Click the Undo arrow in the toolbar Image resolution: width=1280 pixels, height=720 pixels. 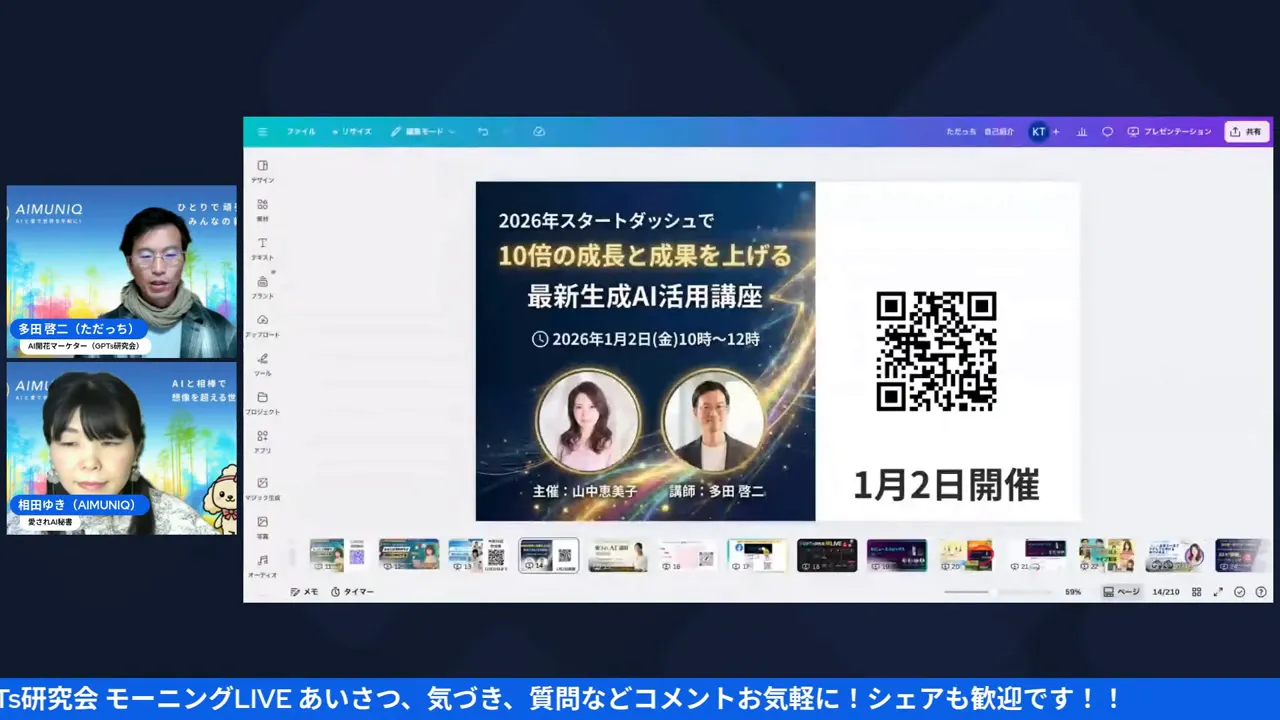481,131
